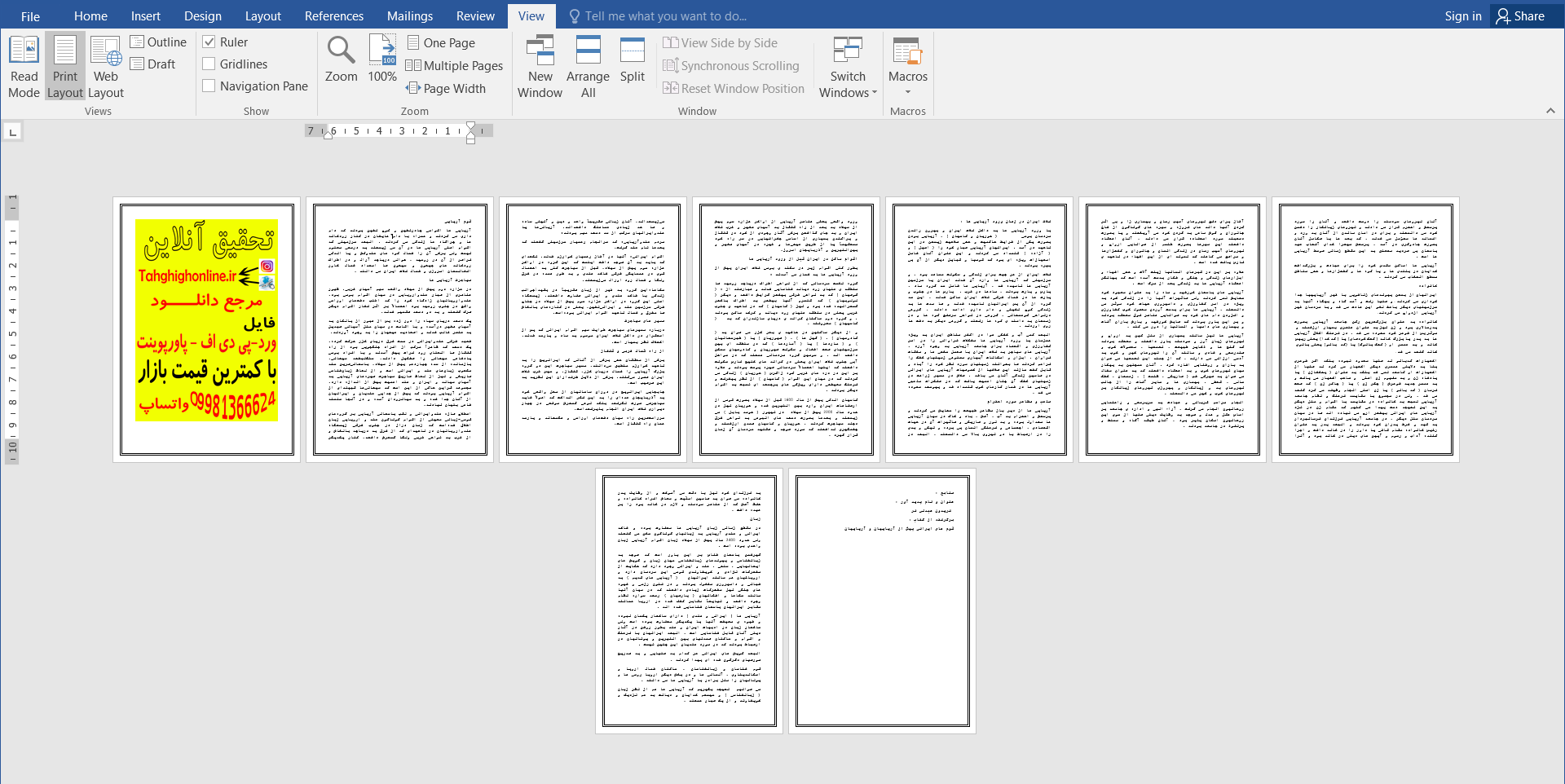Select the last page with references
This screenshot has width=1565, height=784.
coord(883,601)
